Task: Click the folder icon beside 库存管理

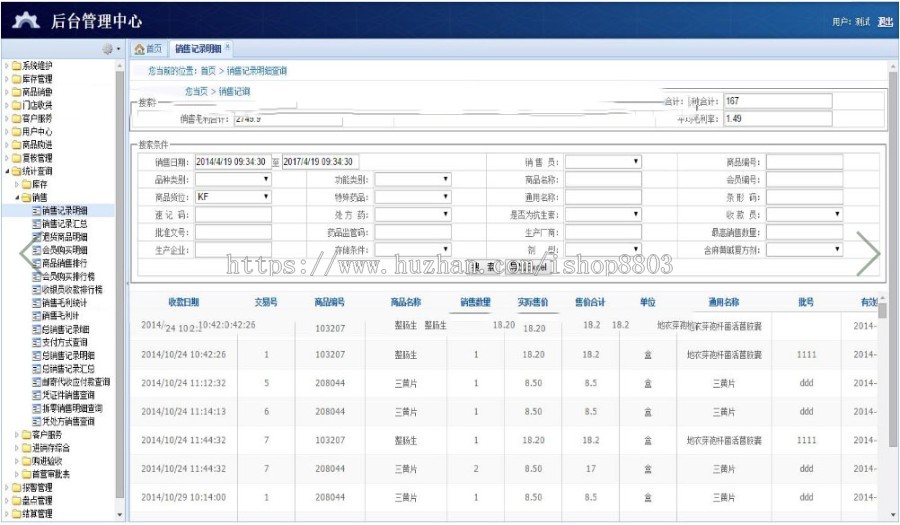Action: point(17,79)
